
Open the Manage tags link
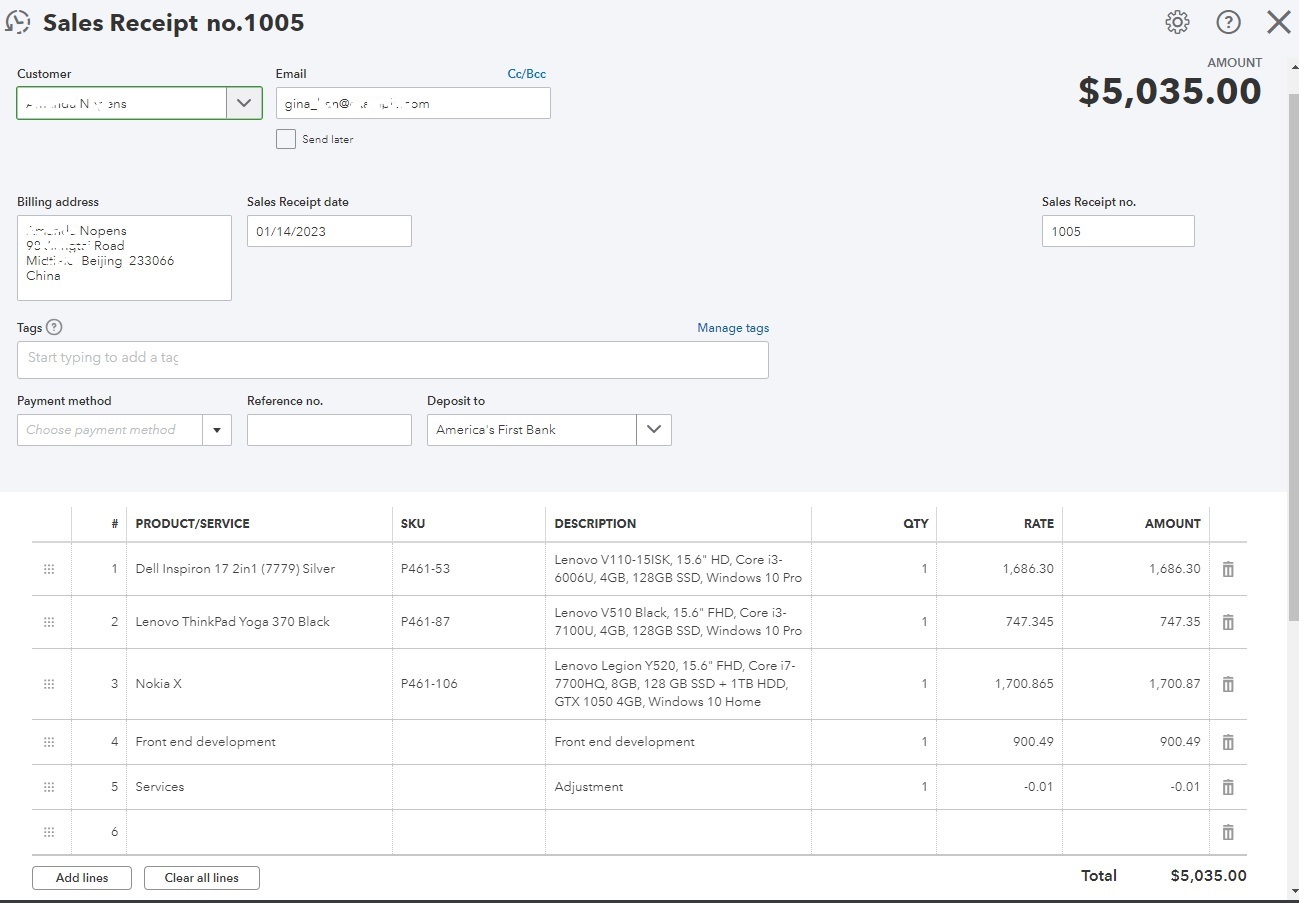click(733, 328)
